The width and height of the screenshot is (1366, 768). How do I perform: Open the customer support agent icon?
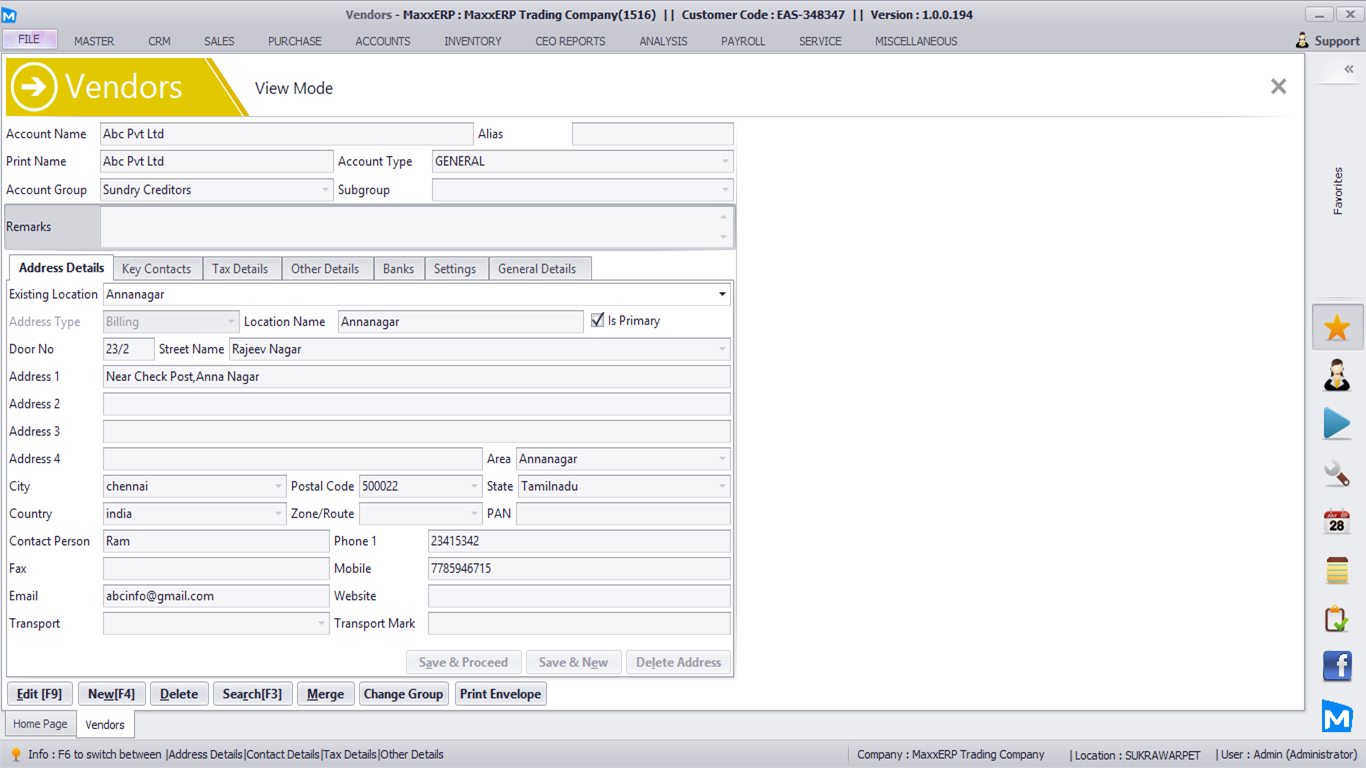tap(1337, 376)
